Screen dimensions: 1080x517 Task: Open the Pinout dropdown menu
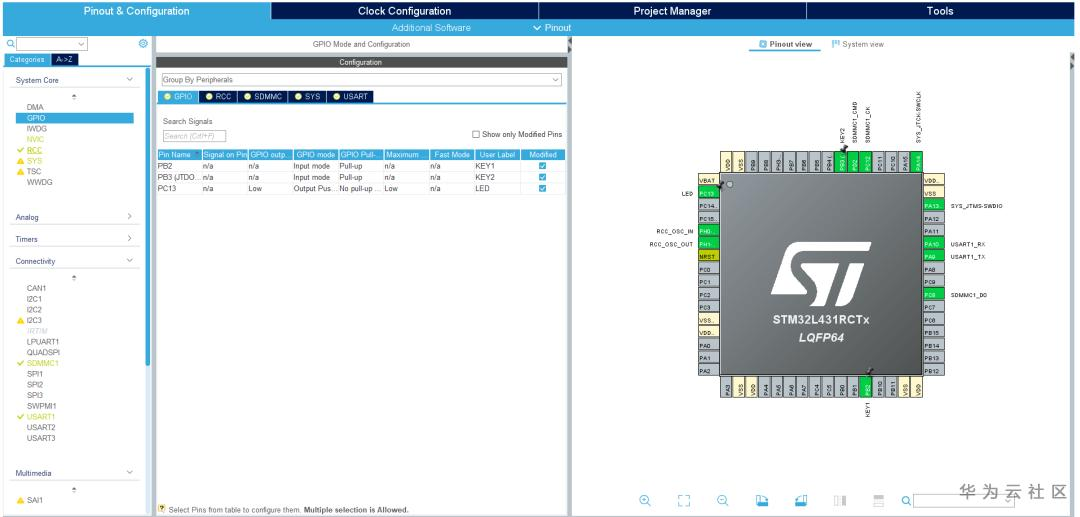pos(552,28)
